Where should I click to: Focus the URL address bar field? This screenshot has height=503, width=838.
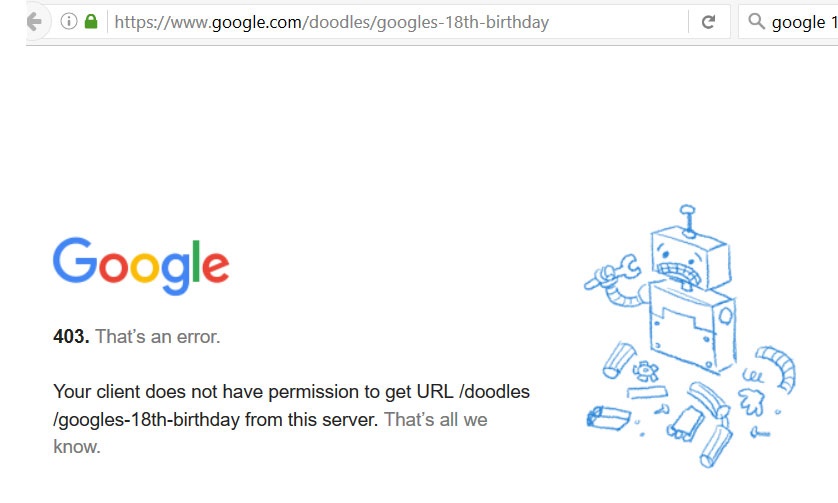click(x=398, y=22)
